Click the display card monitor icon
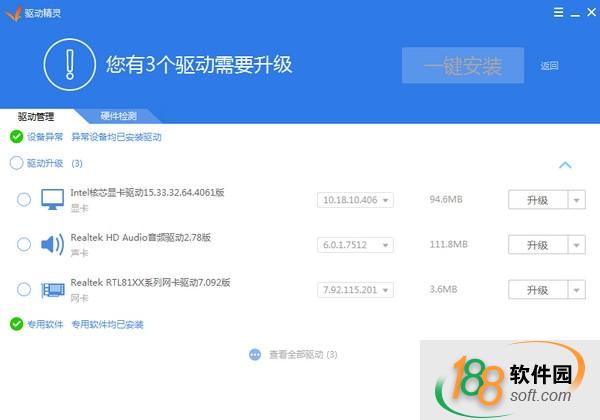 pyautogui.click(x=52, y=199)
